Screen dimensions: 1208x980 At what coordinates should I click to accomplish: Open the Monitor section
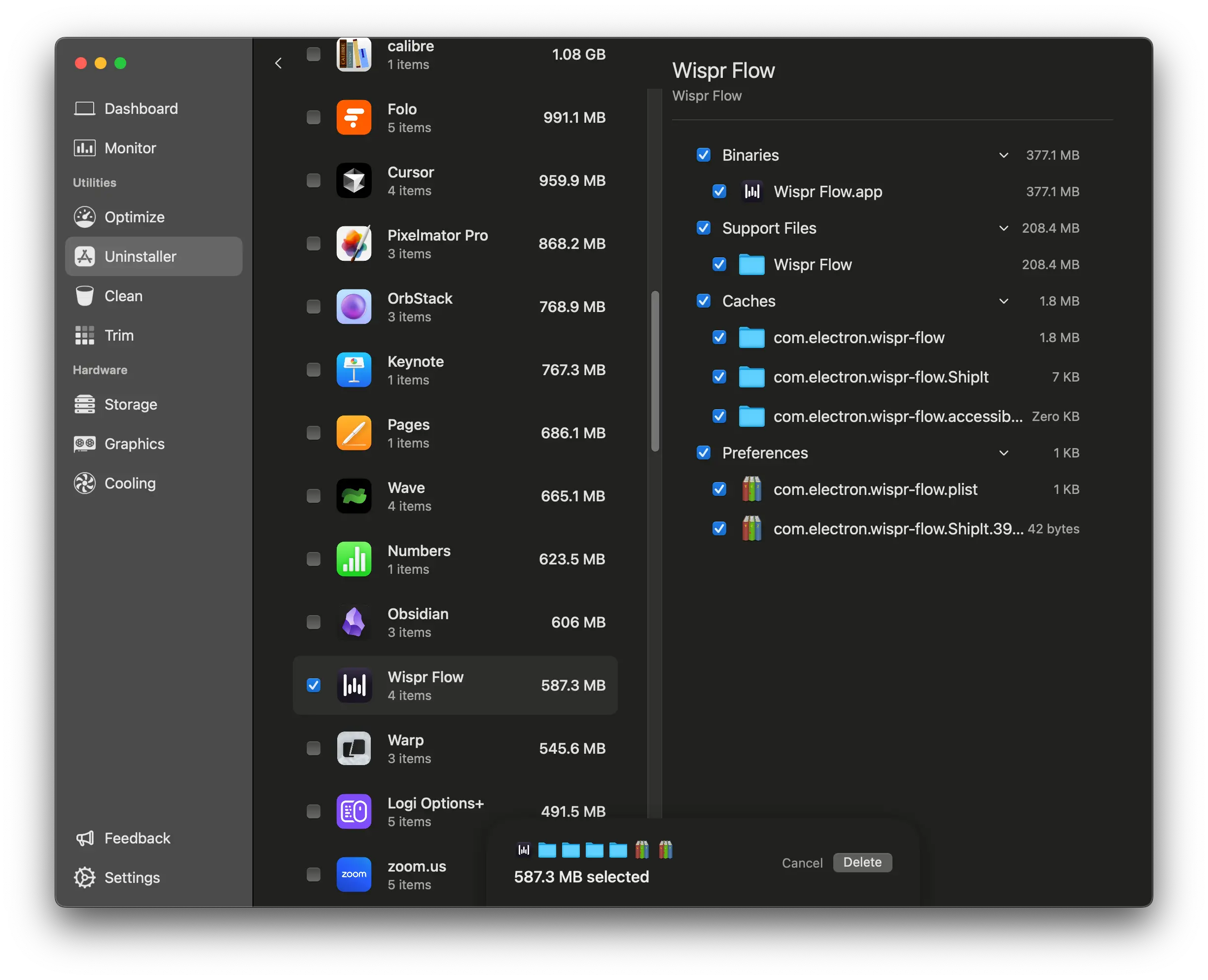[x=153, y=148]
